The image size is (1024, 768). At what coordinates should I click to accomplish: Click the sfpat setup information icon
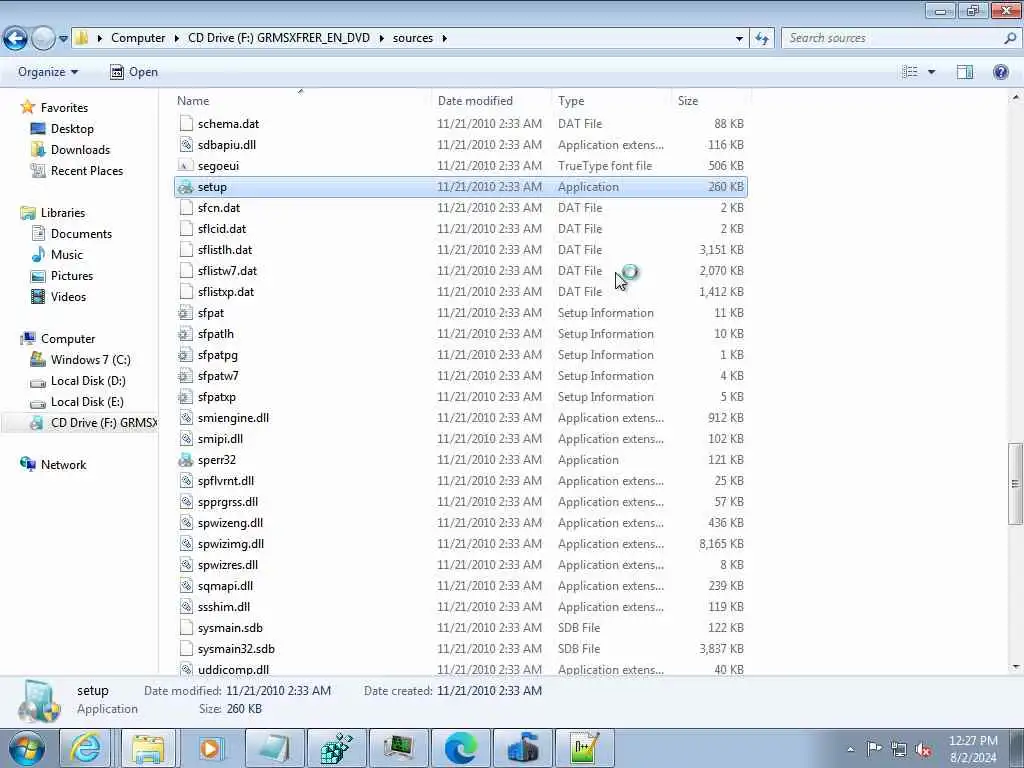[x=186, y=313]
